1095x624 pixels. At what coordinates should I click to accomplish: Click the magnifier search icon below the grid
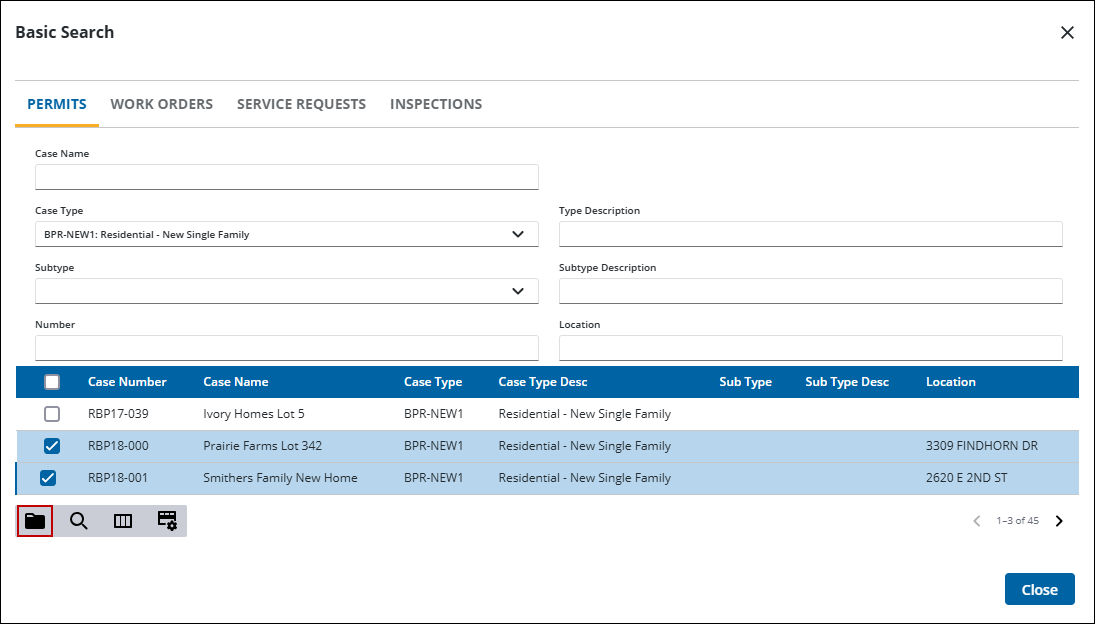coord(79,521)
